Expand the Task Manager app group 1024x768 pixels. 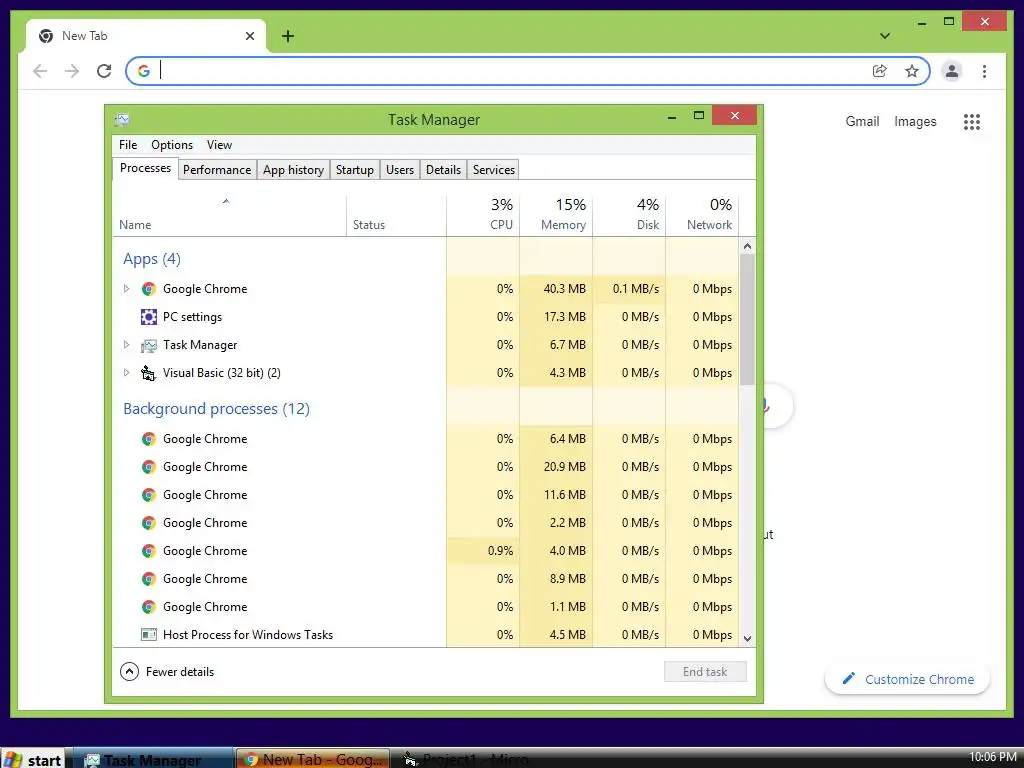click(x=126, y=345)
